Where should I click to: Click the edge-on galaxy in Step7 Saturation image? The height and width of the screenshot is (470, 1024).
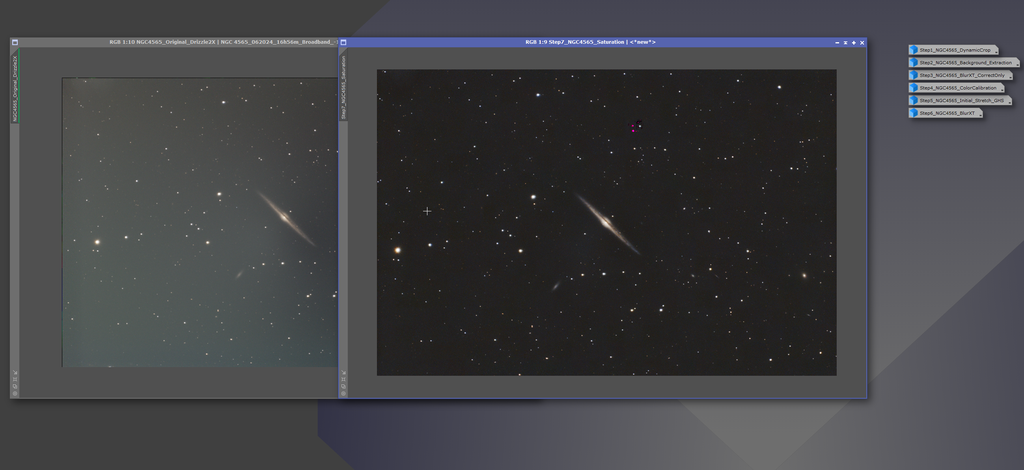(x=608, y=224)
